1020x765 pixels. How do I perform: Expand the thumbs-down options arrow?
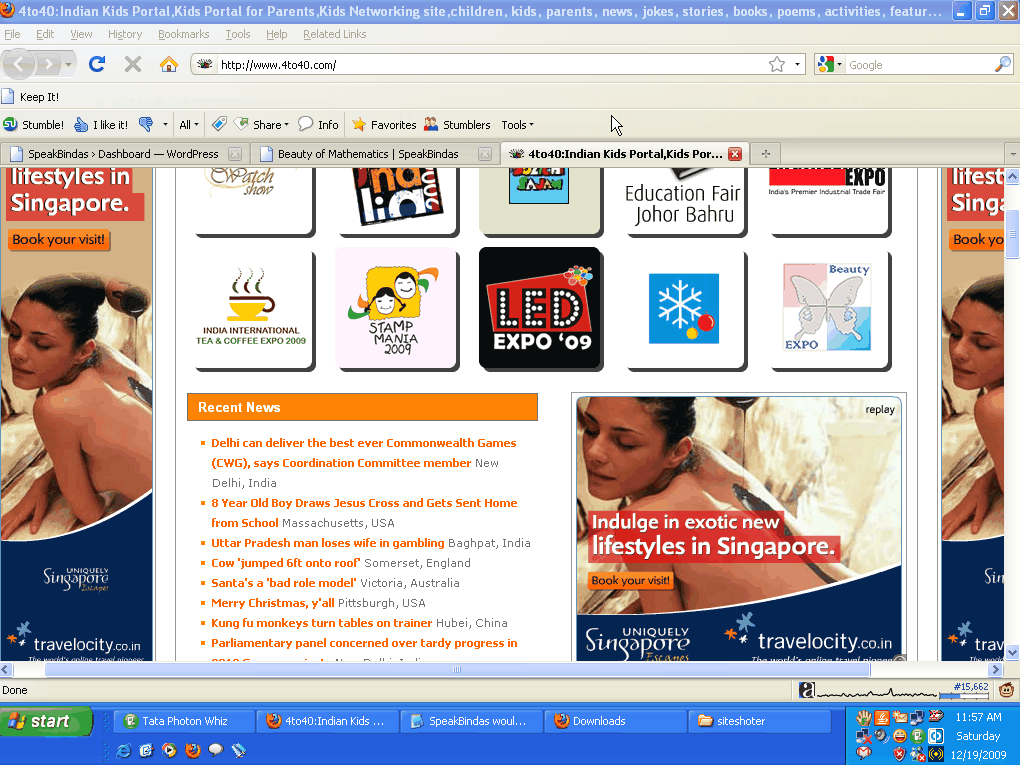click(165, 124)
